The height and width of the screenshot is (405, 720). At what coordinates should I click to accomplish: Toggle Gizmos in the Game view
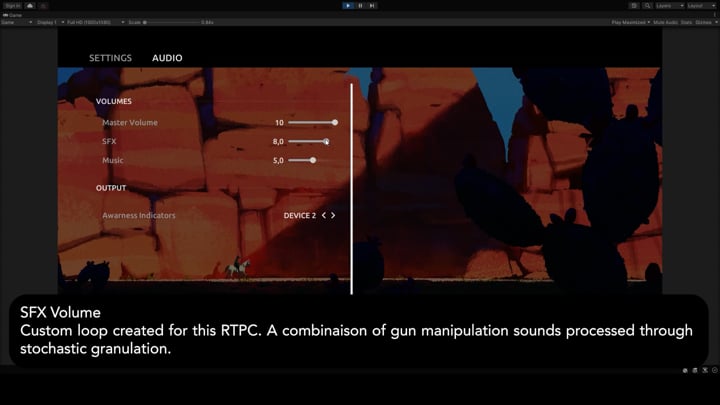pyautogui.click(x=703, y=22)
